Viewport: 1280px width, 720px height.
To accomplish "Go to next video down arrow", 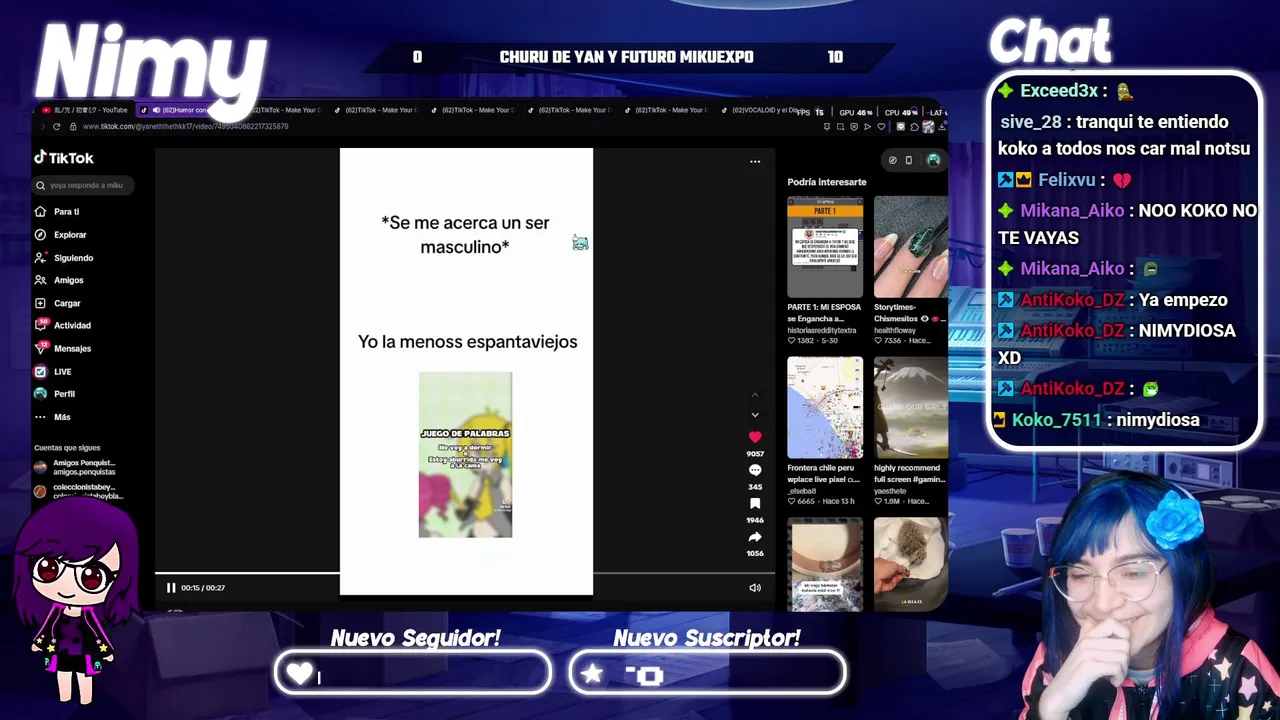I will [755, 414].
